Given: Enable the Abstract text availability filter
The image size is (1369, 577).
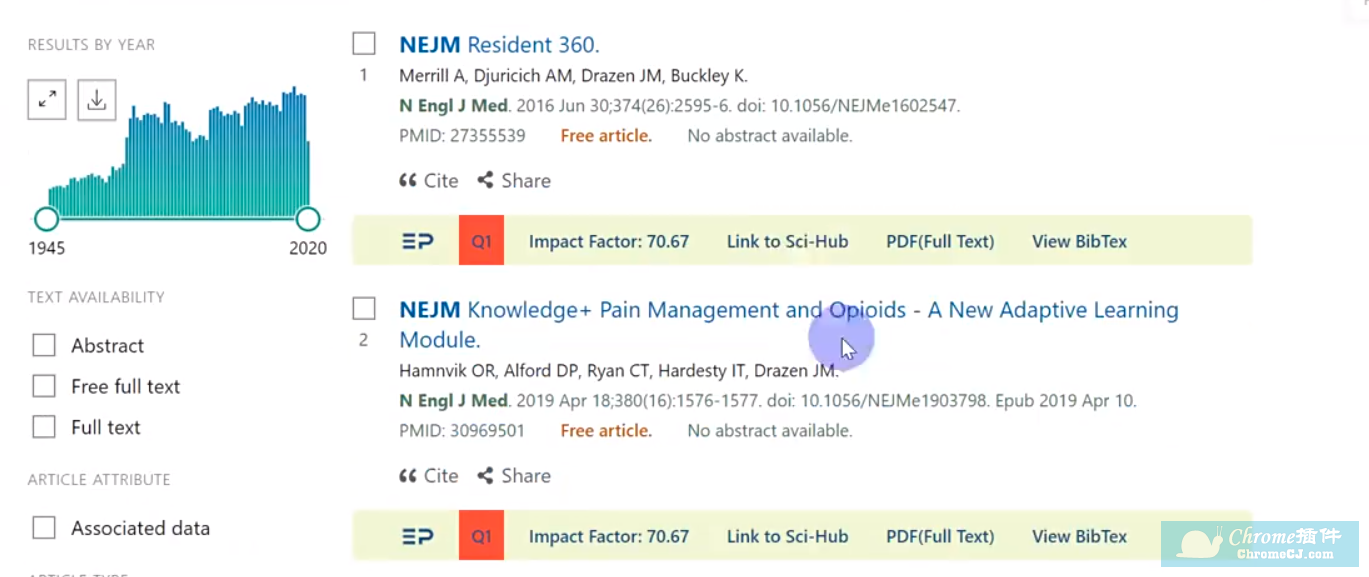Looking at the screenshot, I should pyautogui.click(x=44, y=344).
